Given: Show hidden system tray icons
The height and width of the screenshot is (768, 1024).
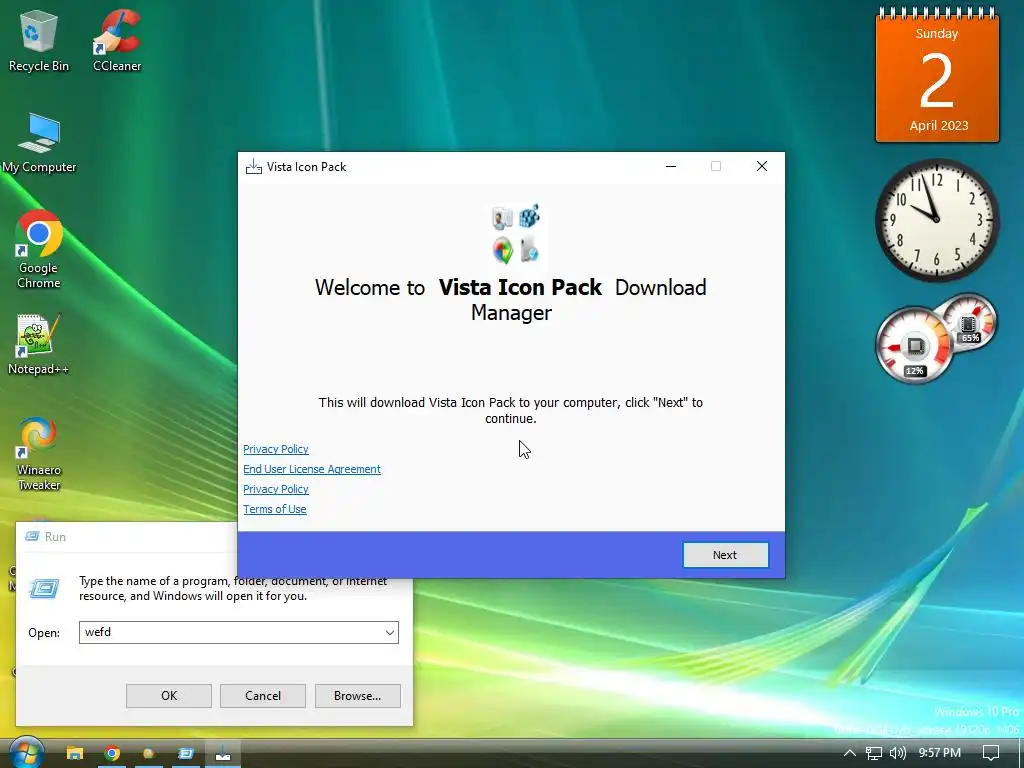Looking at the screenshot, I should 849,753.
